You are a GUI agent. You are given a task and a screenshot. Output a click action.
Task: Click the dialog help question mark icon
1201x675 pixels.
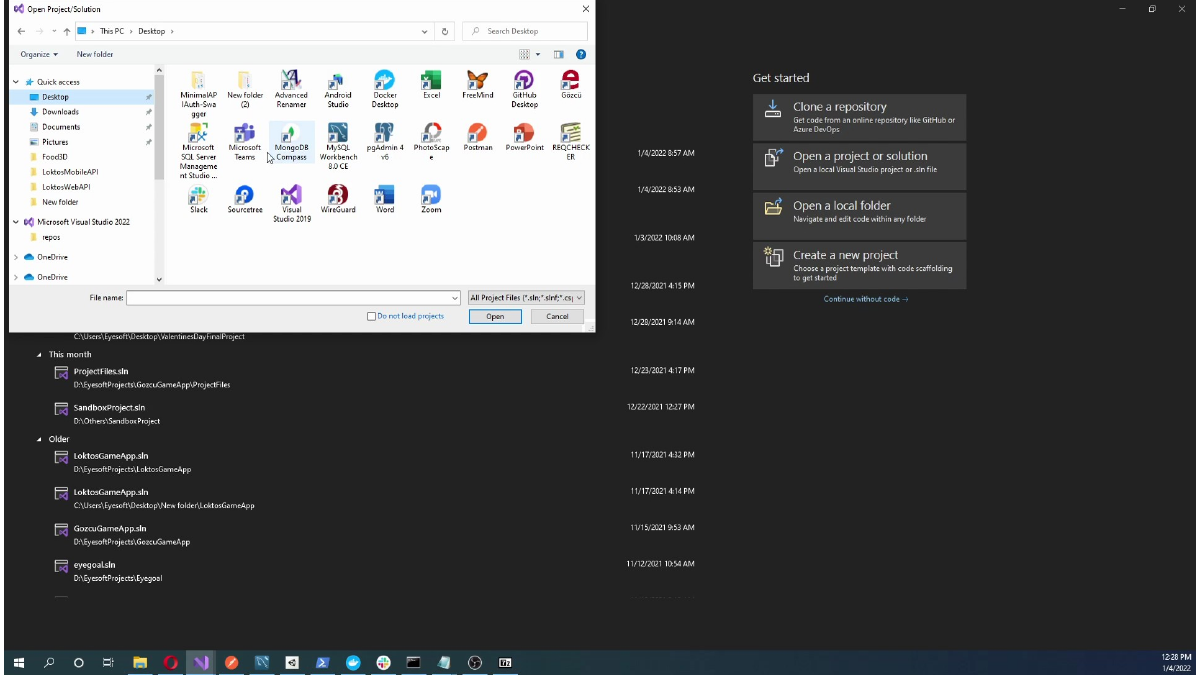[x=581, y=54]
